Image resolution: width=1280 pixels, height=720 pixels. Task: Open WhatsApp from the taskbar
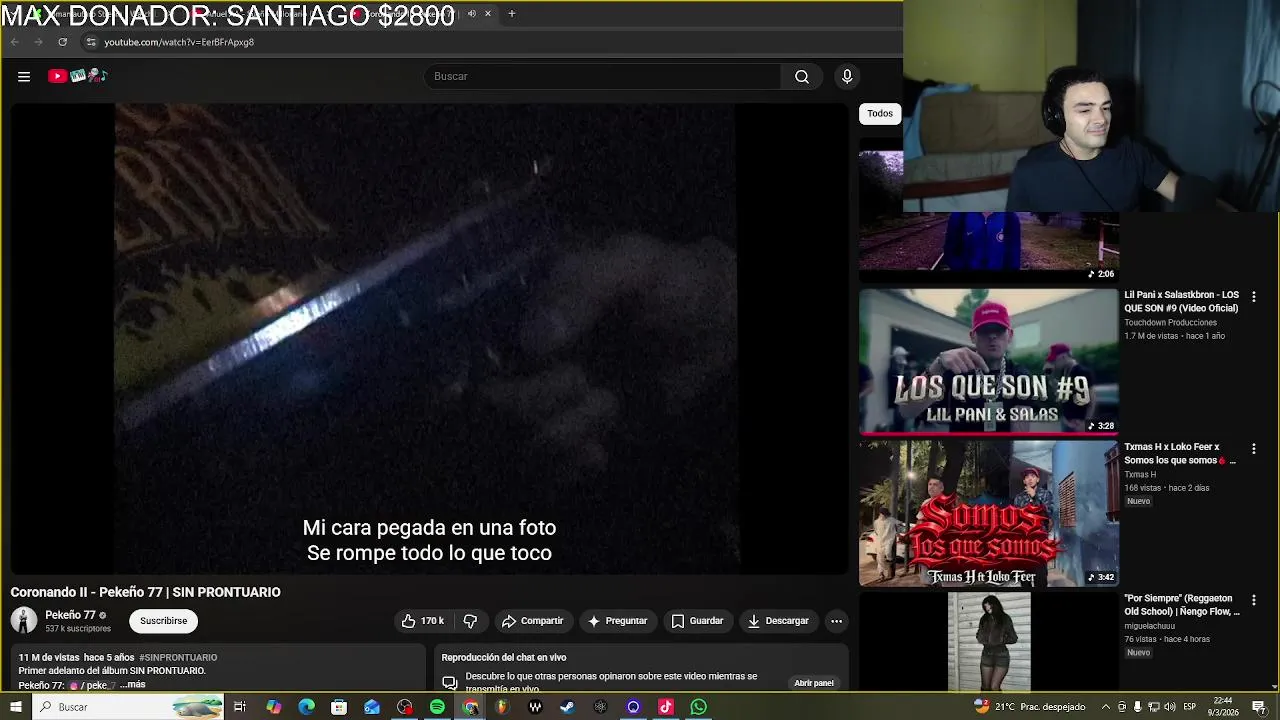[x=699, y=707]
